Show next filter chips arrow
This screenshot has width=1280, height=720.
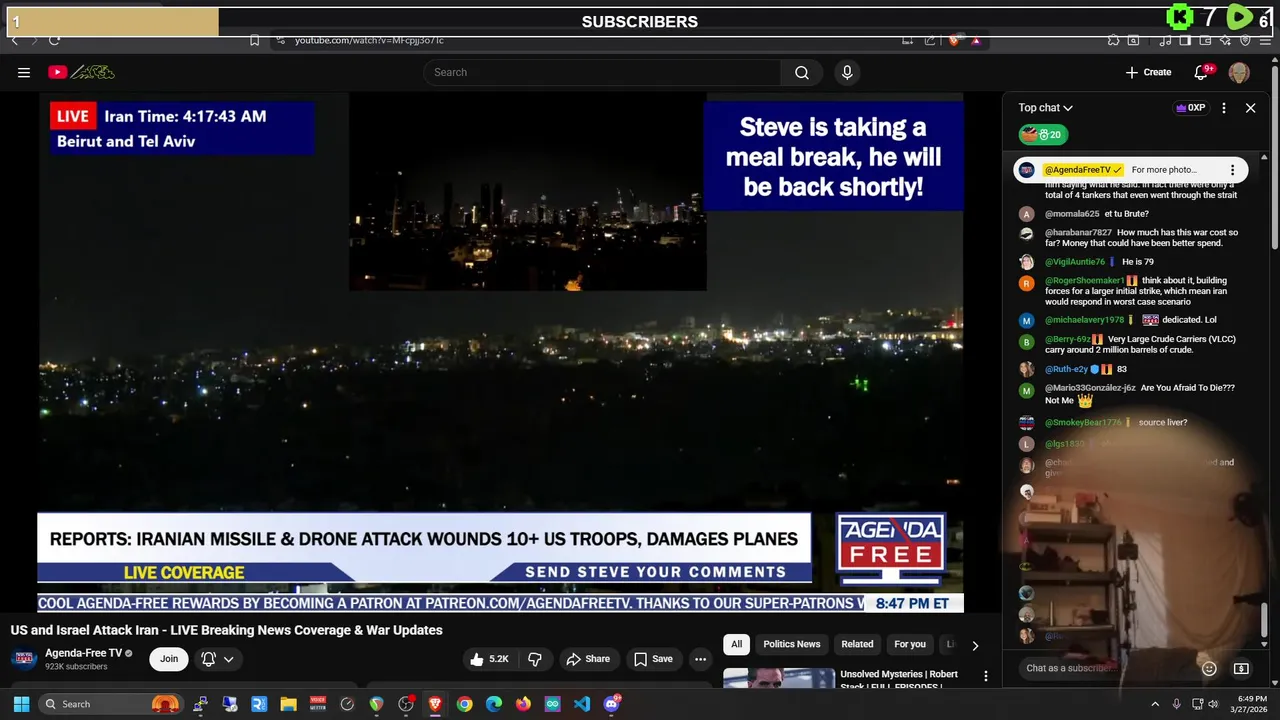coord(975,645)
